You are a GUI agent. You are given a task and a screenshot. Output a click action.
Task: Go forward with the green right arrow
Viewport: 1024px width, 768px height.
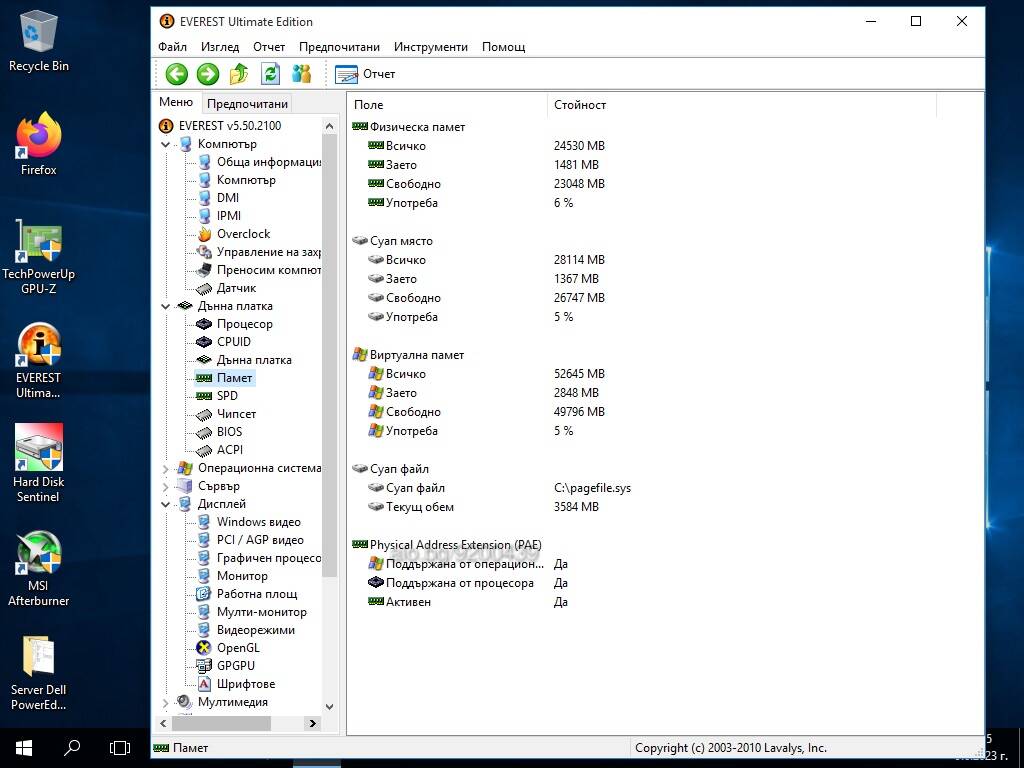pos(208,74)
